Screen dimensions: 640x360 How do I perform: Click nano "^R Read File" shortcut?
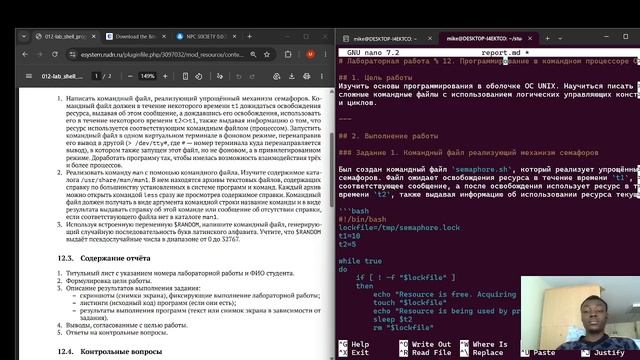pos(425,353)
